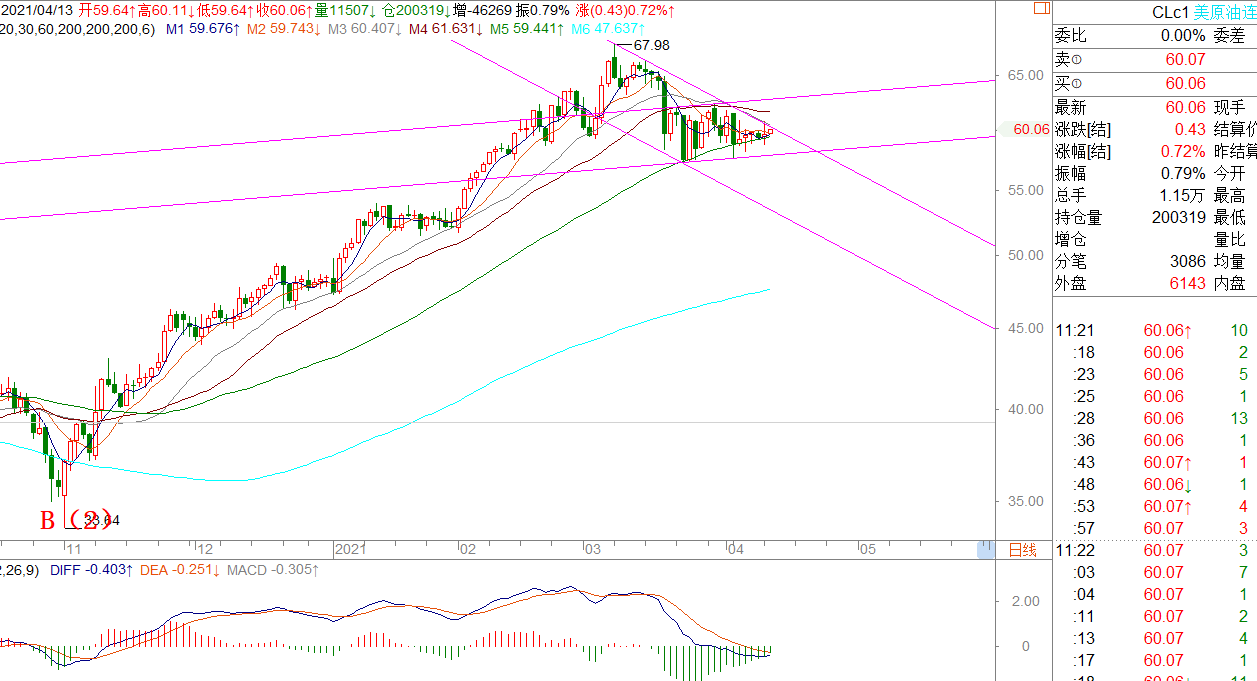Viewport: 1257px width, 681px height.
Task: Click the 高60.11 high price value
Action: click(166, 10)
